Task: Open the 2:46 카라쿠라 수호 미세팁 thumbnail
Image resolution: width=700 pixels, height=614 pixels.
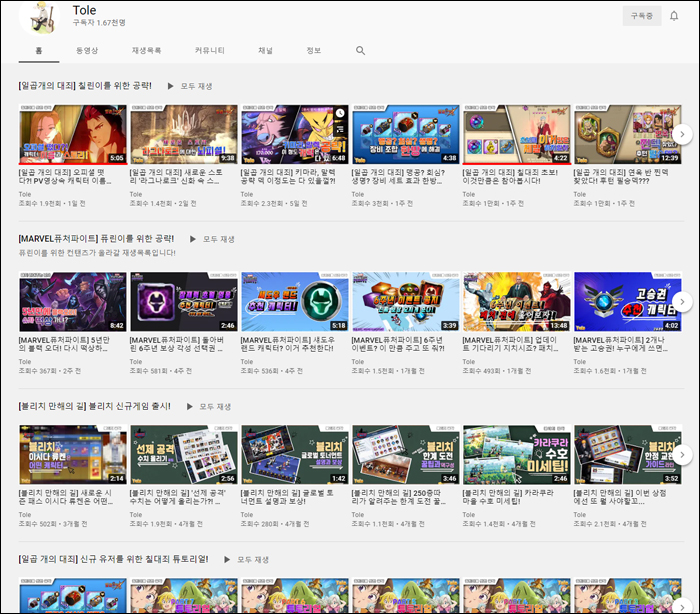Action: click(x=517, y=455)
